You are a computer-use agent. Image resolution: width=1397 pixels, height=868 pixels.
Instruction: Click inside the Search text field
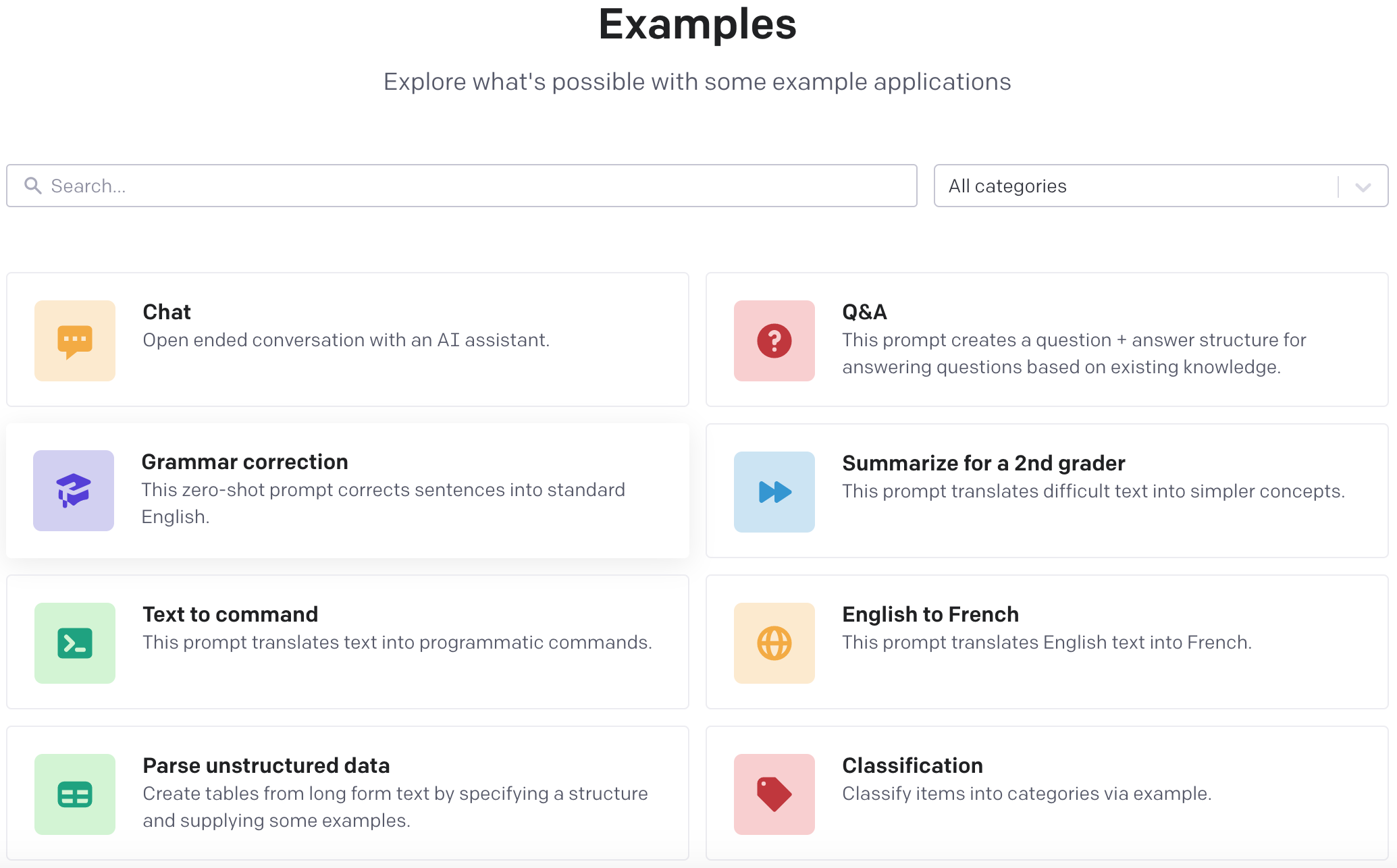click(x=462, y=186)
